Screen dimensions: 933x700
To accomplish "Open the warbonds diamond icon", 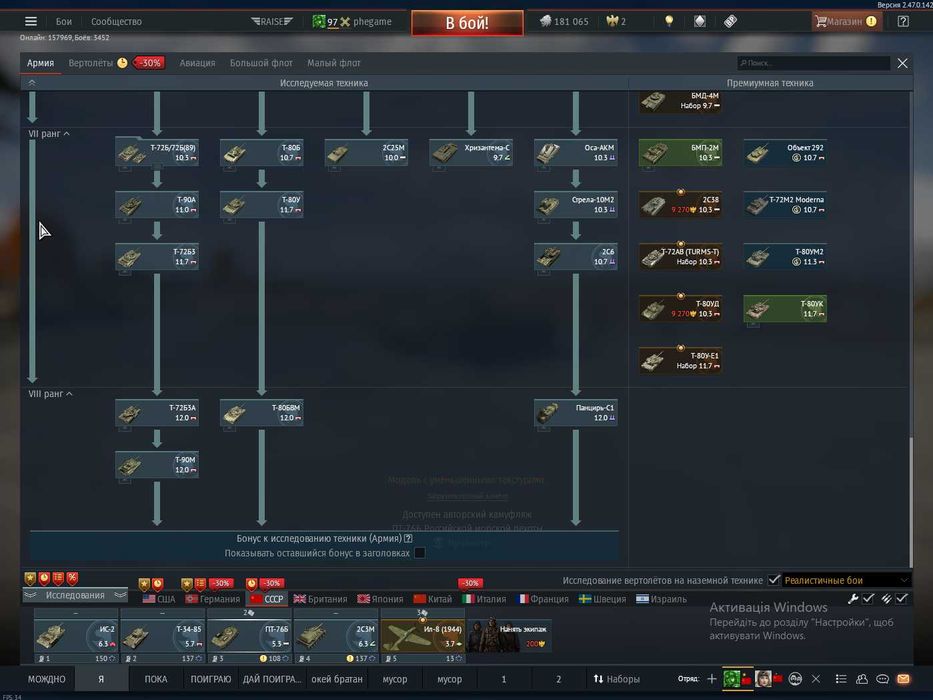I will coord(700,21).
